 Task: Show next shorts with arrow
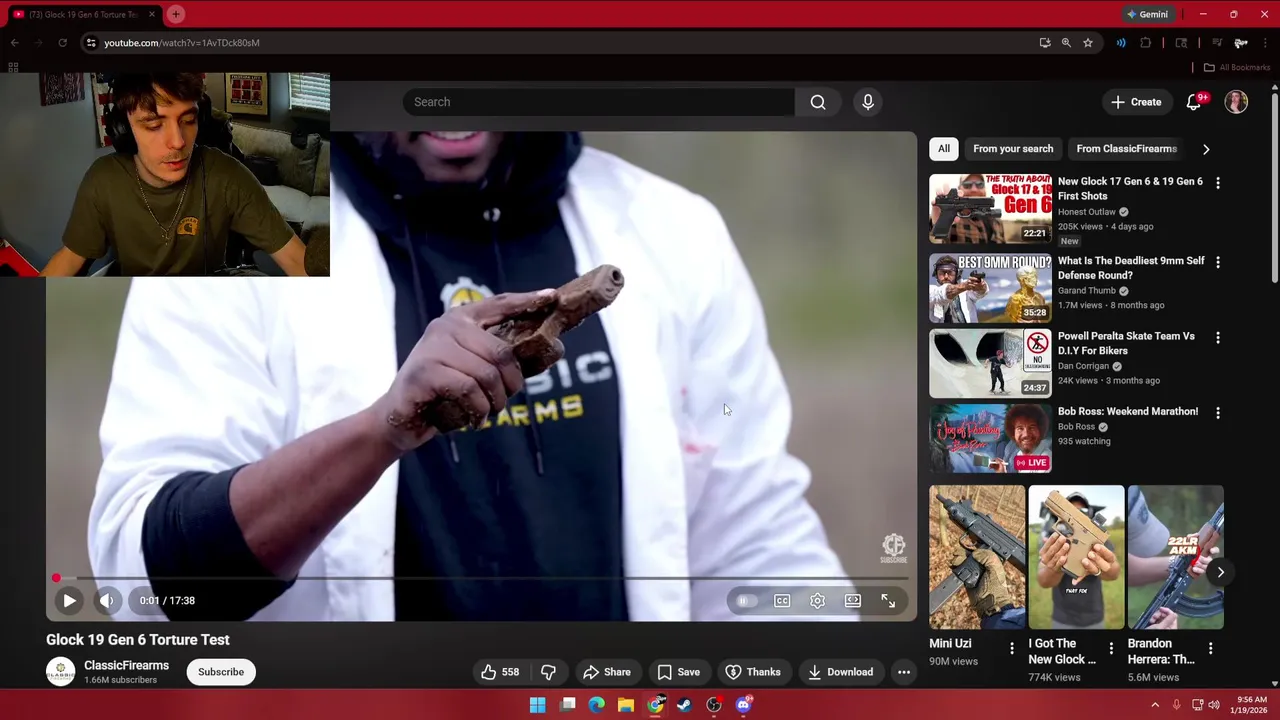point(1220,572)
